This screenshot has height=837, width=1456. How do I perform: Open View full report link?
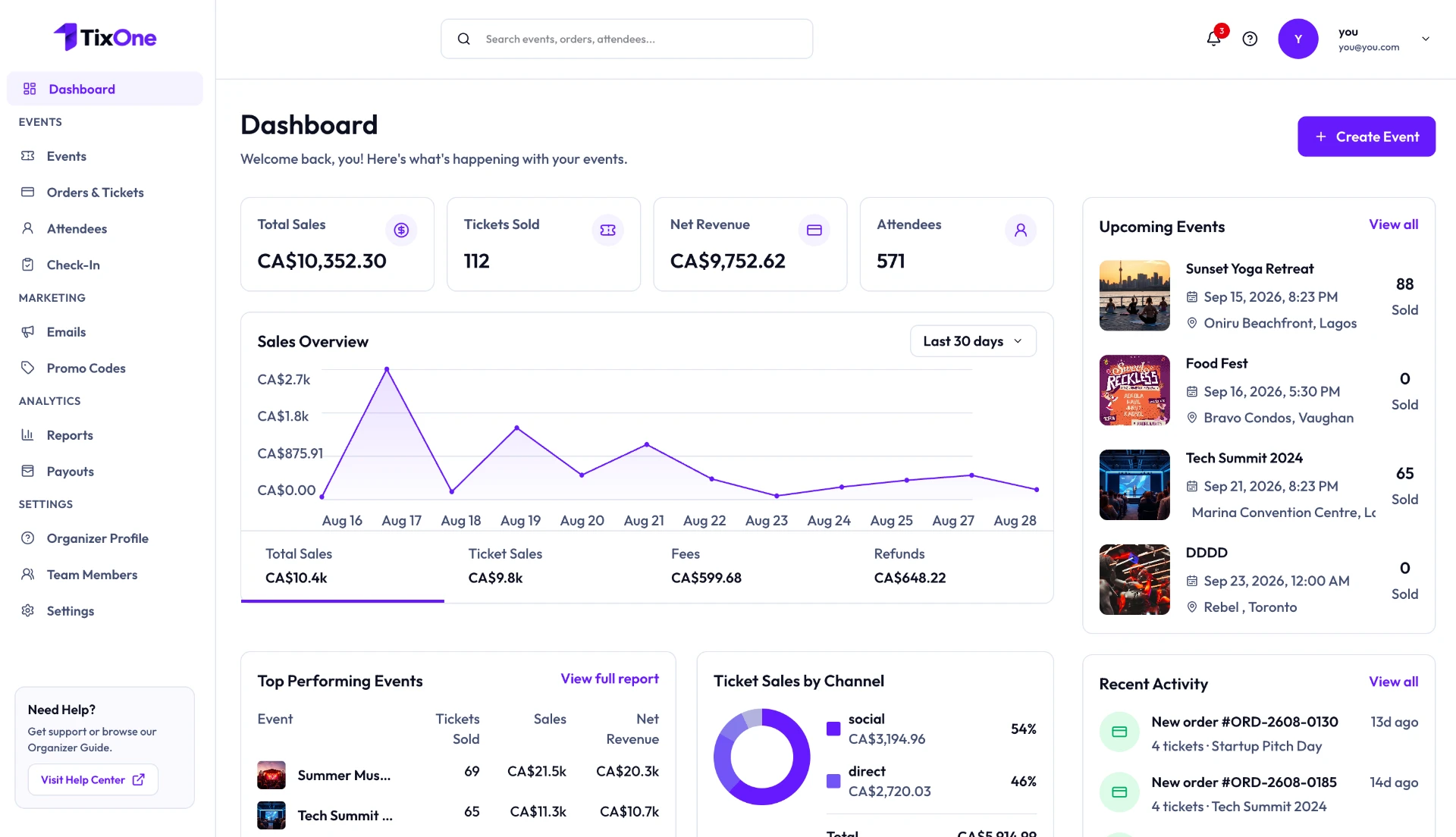pos(610,679)
